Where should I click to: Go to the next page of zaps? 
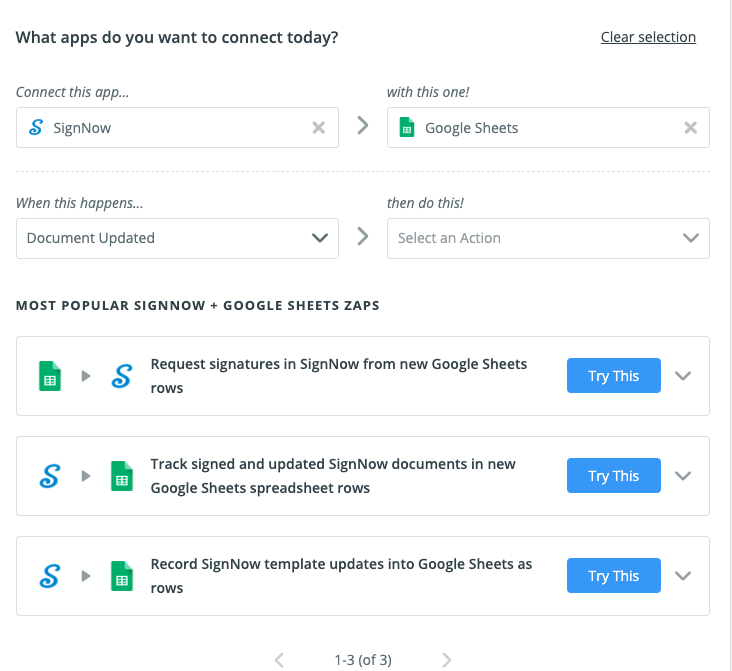pos(447,660)
